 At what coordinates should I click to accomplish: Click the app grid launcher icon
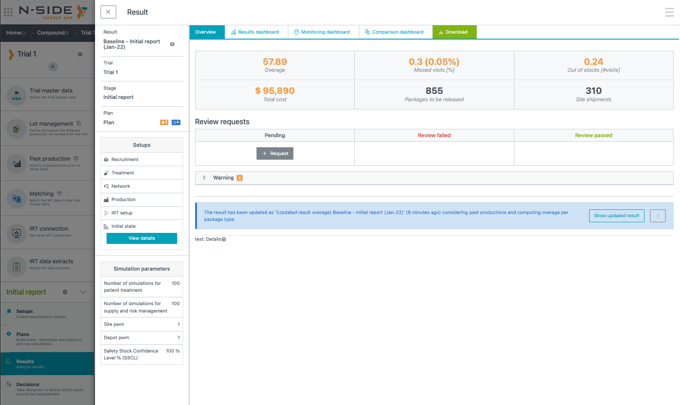(x=9, y=12)
